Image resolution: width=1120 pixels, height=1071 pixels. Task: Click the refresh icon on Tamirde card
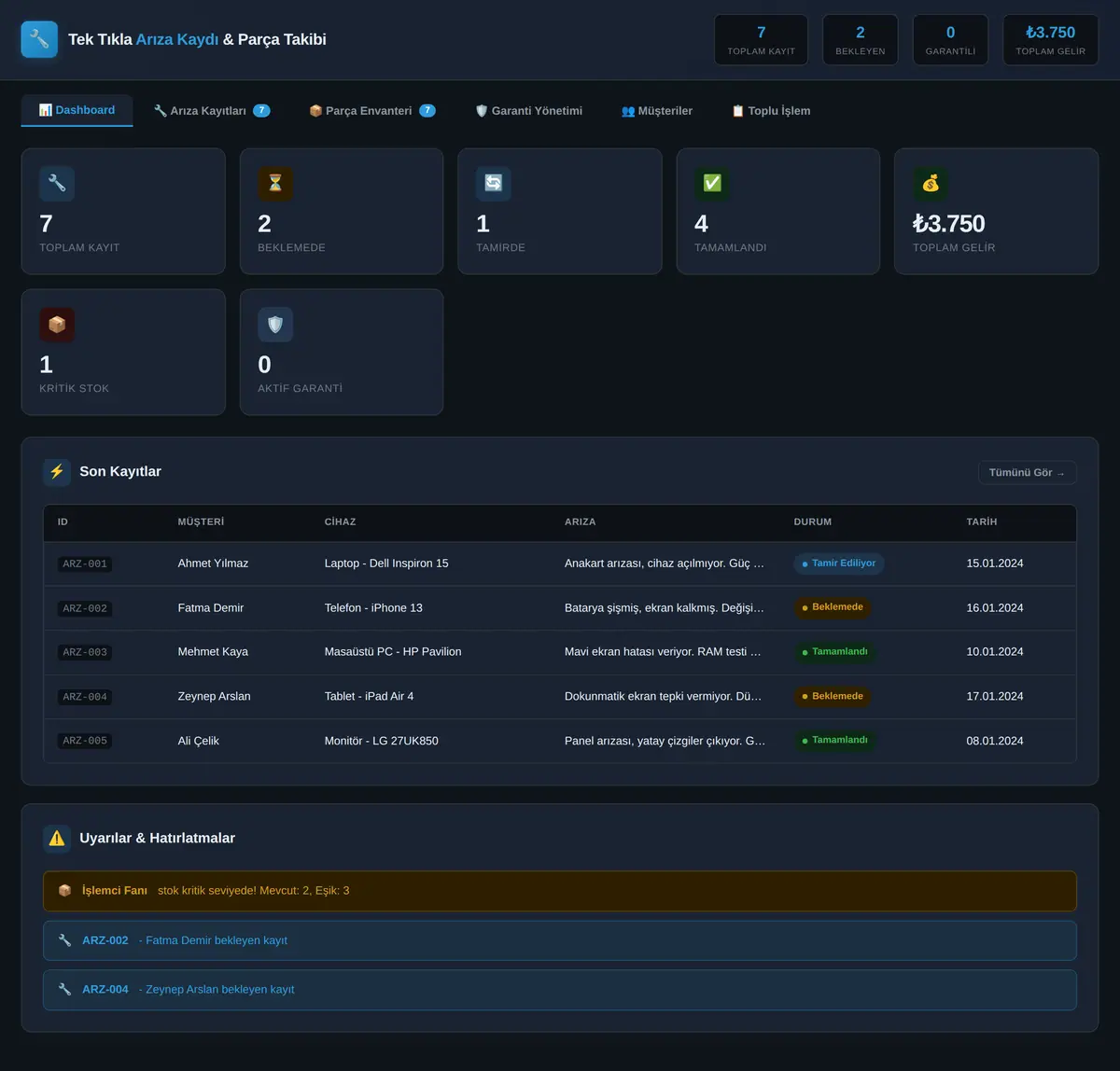494,184
